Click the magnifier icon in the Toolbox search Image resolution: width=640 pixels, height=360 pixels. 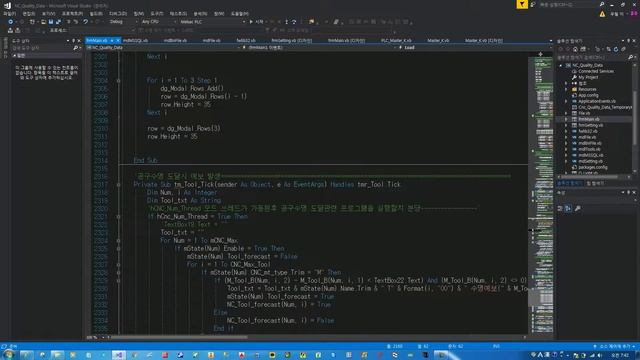[x=76, y=48]
